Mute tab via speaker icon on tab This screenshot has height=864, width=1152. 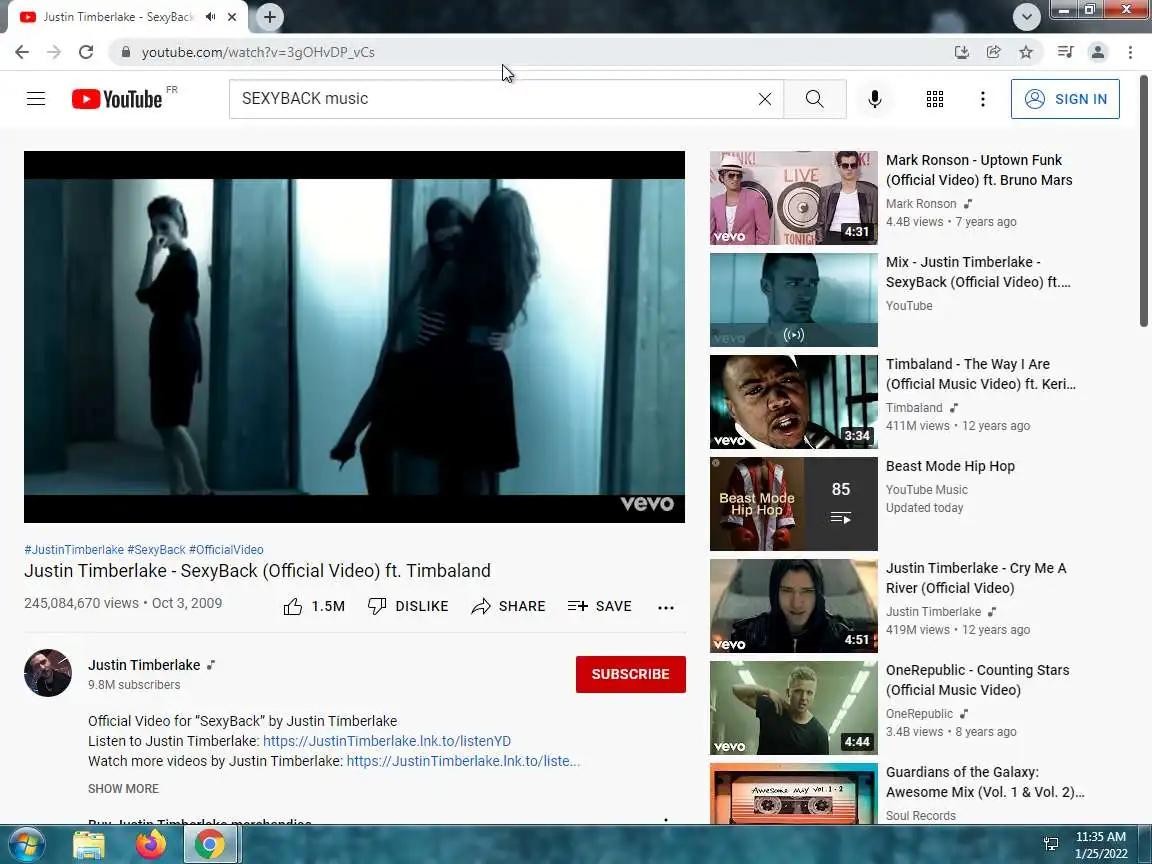click(x=211, y=16)
